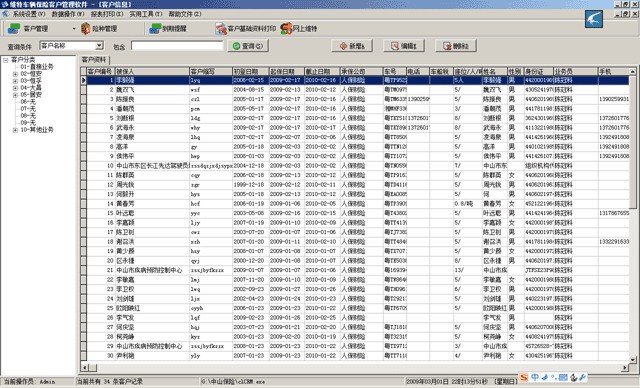Open the 客户名称 query condition combo box
Screen dimensions: 640x388
pyautogui.click(x=71, y=46)
